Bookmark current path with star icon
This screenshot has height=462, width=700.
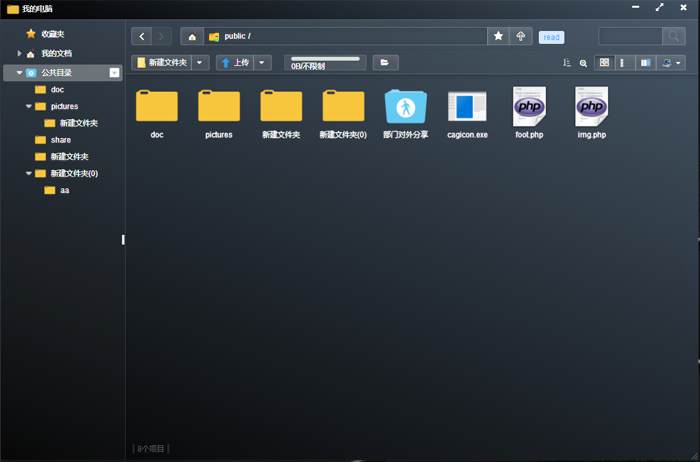click(498, 36)
